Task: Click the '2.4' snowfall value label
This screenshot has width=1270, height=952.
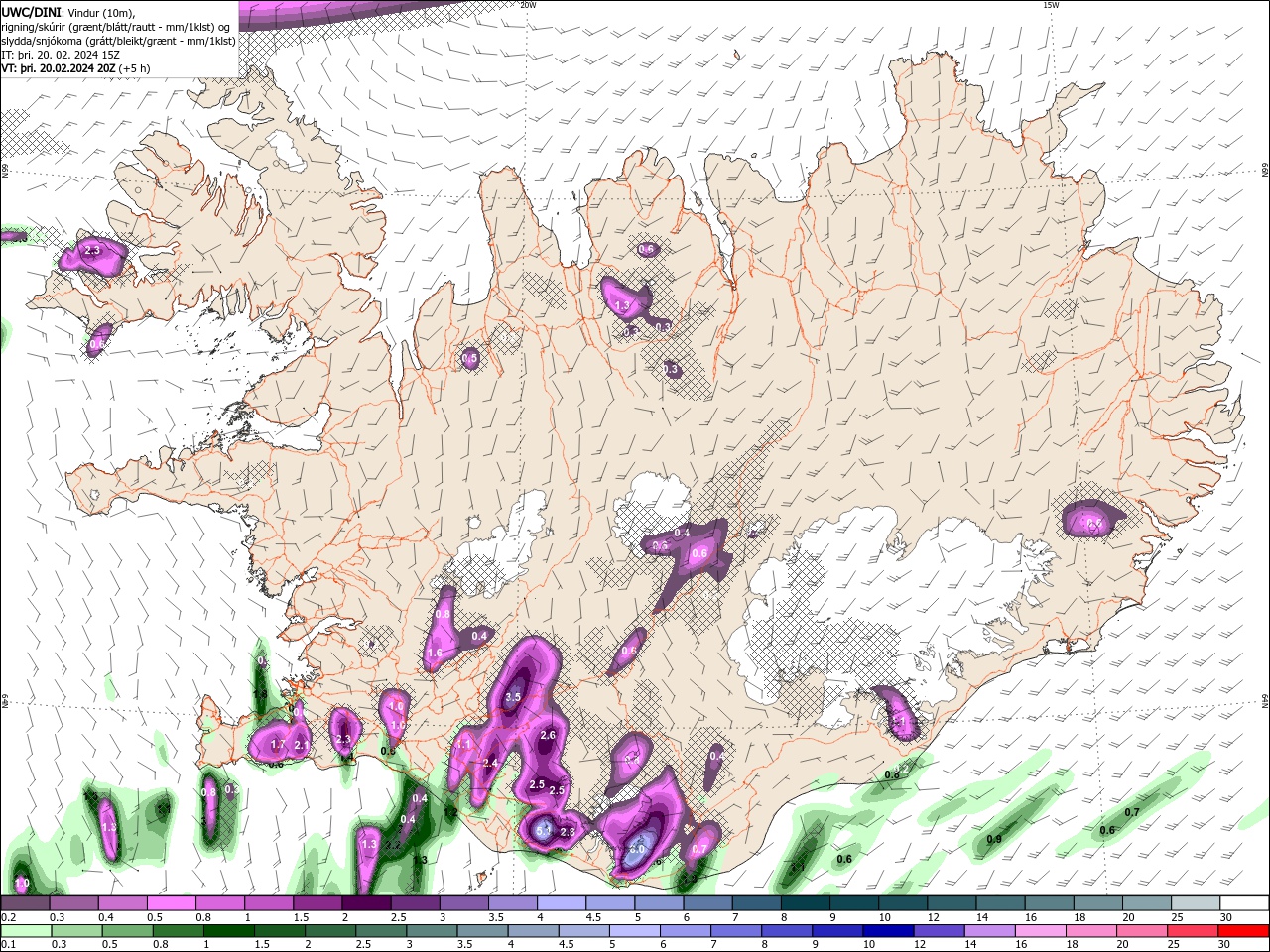Action: coord(490,763)
